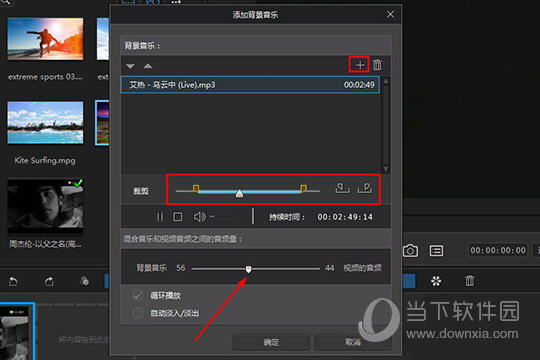The height and width of the screenshot is (360, 540).
Task: Stop the music preview
Action: [178, 217]
